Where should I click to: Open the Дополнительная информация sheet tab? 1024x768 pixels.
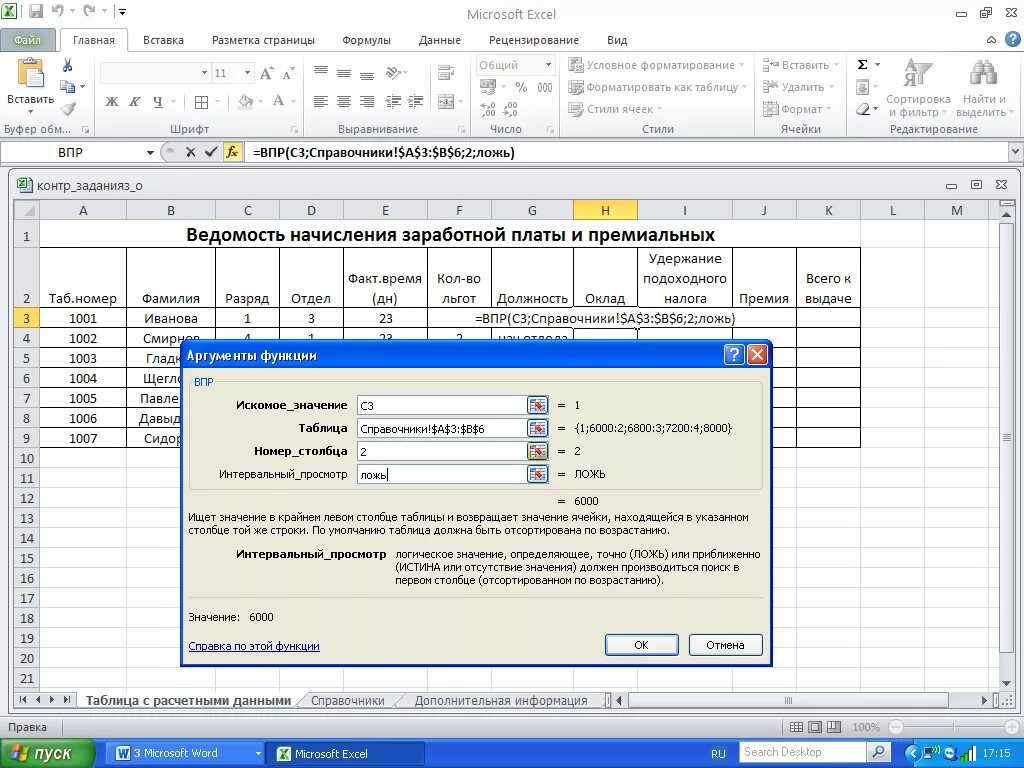501,700
